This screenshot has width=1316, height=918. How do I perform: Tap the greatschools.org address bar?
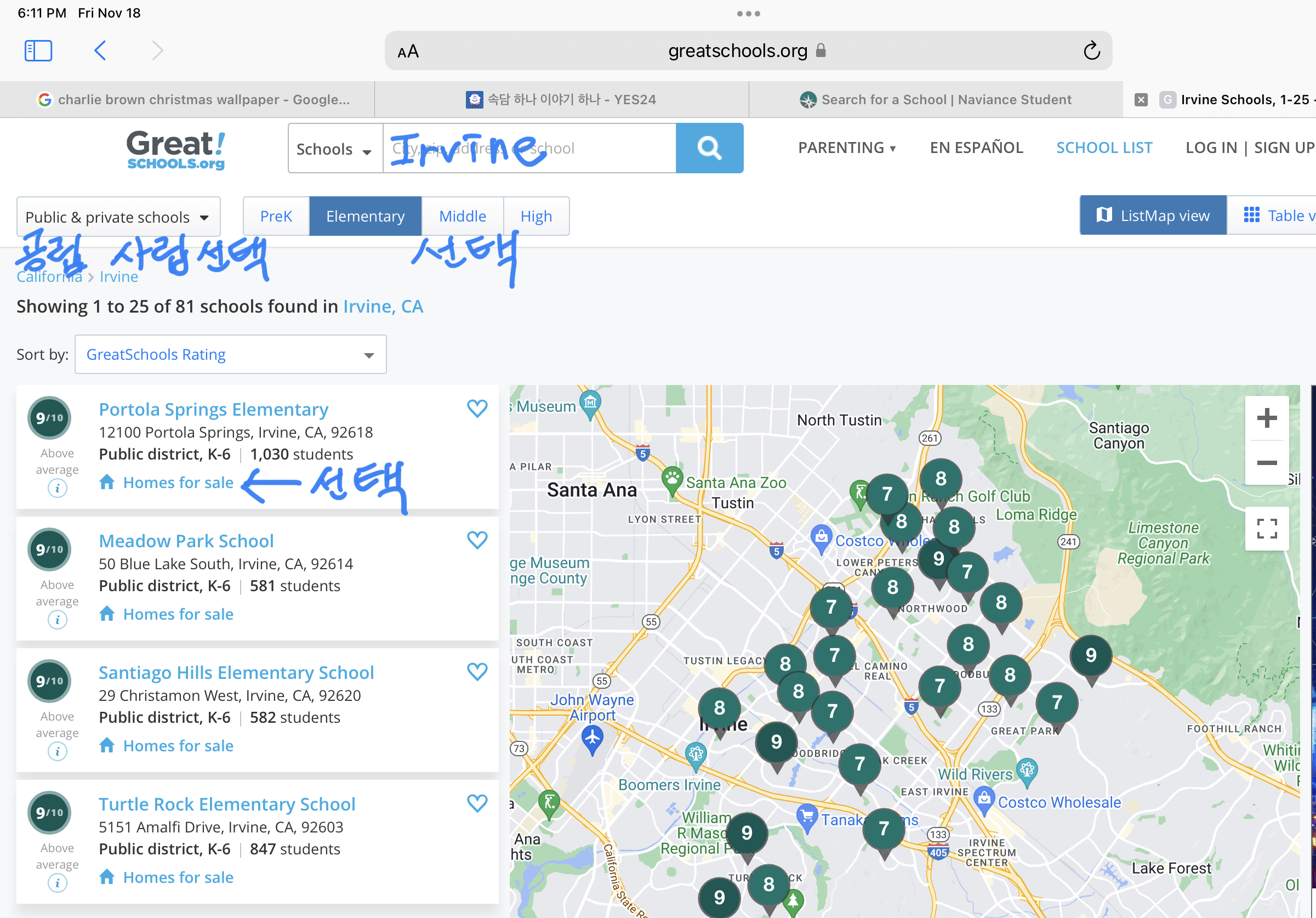[748, 51]
